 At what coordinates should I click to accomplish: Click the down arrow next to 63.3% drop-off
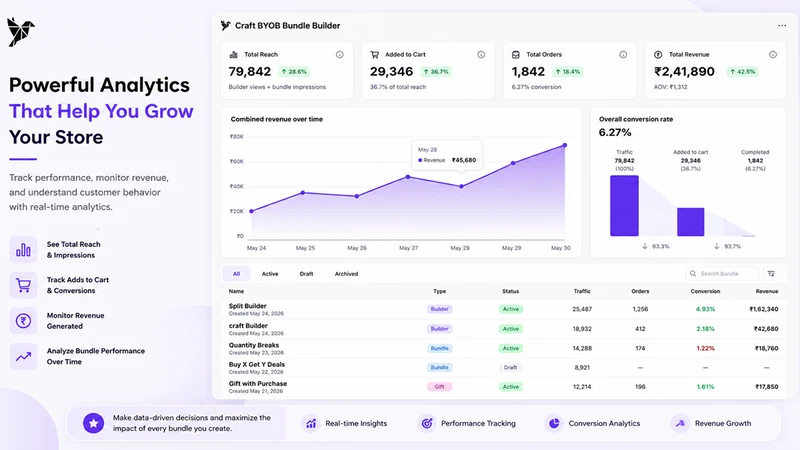click(x=645, y=246)
